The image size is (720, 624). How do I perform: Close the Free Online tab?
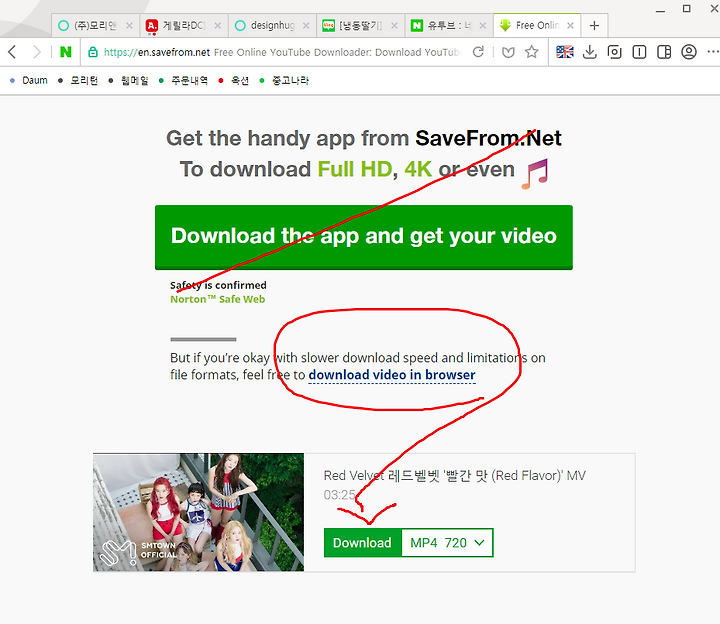coord(570,26)
